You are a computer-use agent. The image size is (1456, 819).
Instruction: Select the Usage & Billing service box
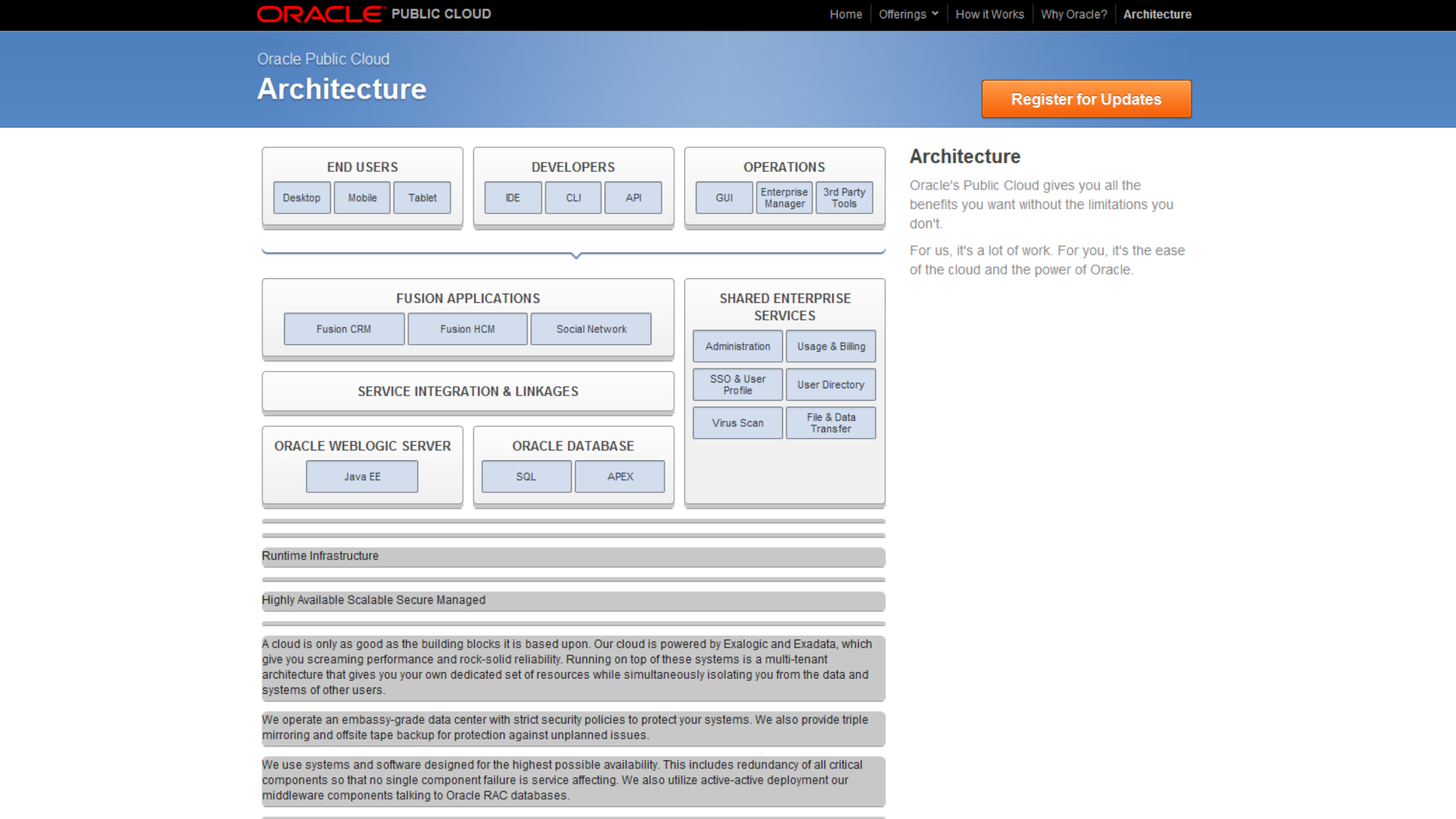coord(830,346)
